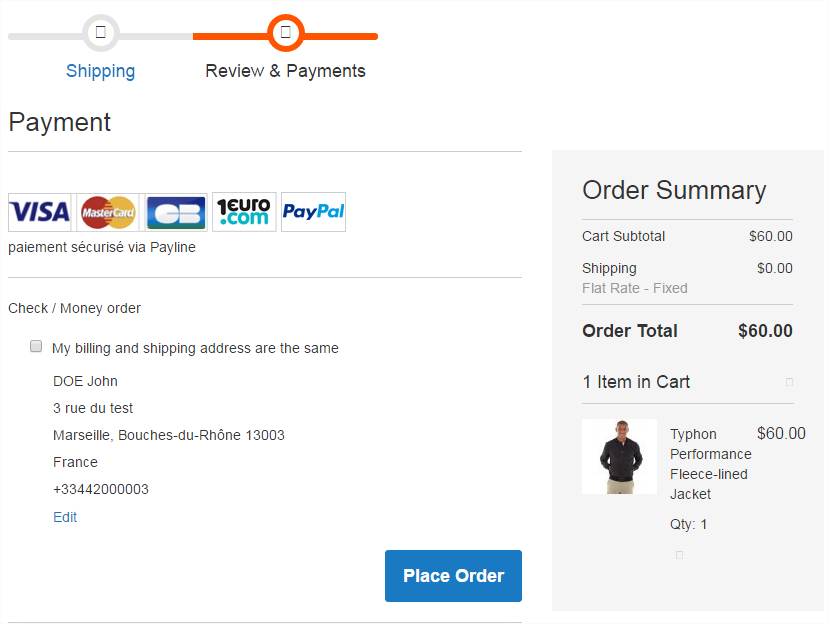Viewport: 828px width, 624px height.
Task: Collapse the 1 Item in Cart section
Action: 789,382
